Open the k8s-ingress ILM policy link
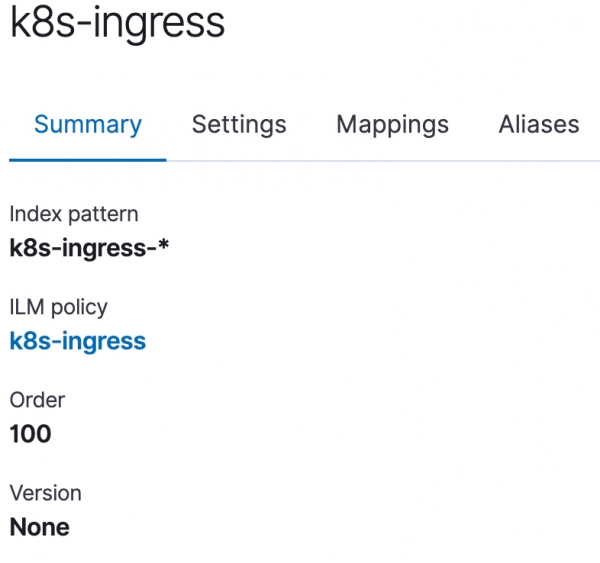 click(78, 341)
